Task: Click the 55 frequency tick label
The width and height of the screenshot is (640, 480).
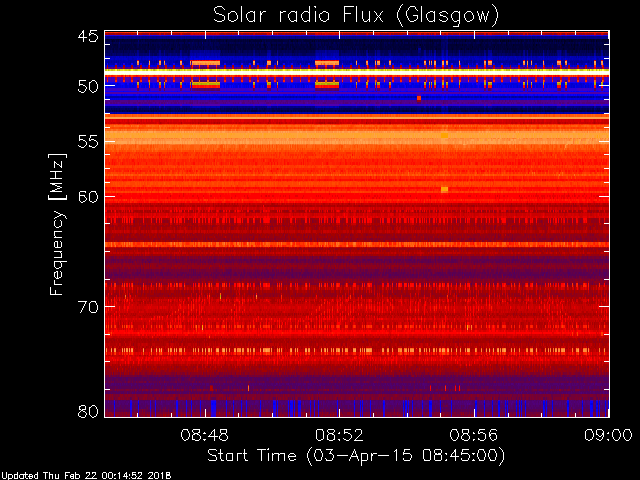Action: (x=88, y=142)
